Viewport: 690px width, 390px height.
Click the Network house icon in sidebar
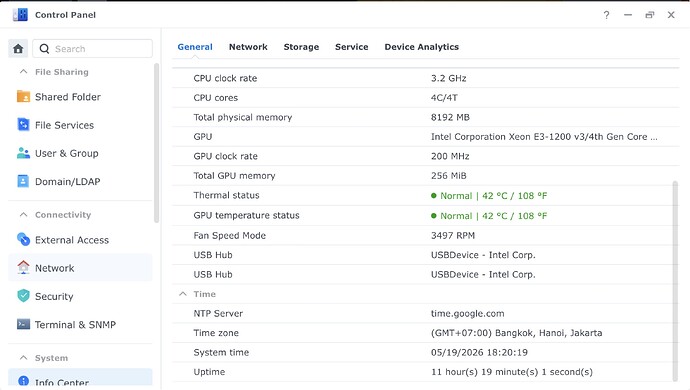(23, 268)
